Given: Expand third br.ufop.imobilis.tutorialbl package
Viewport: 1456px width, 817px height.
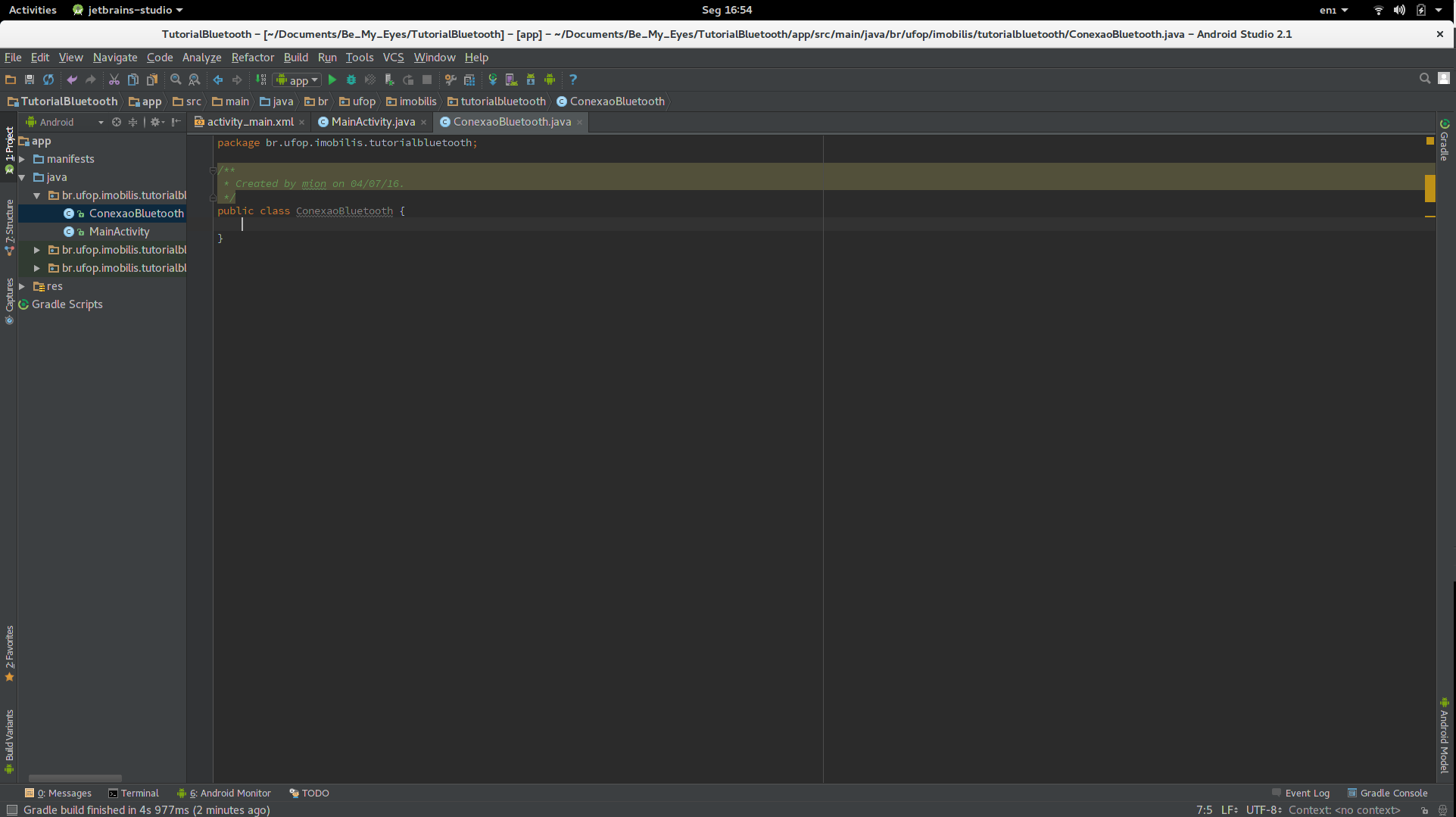Looking at the screenshot, I should click(x=37, y=268).
